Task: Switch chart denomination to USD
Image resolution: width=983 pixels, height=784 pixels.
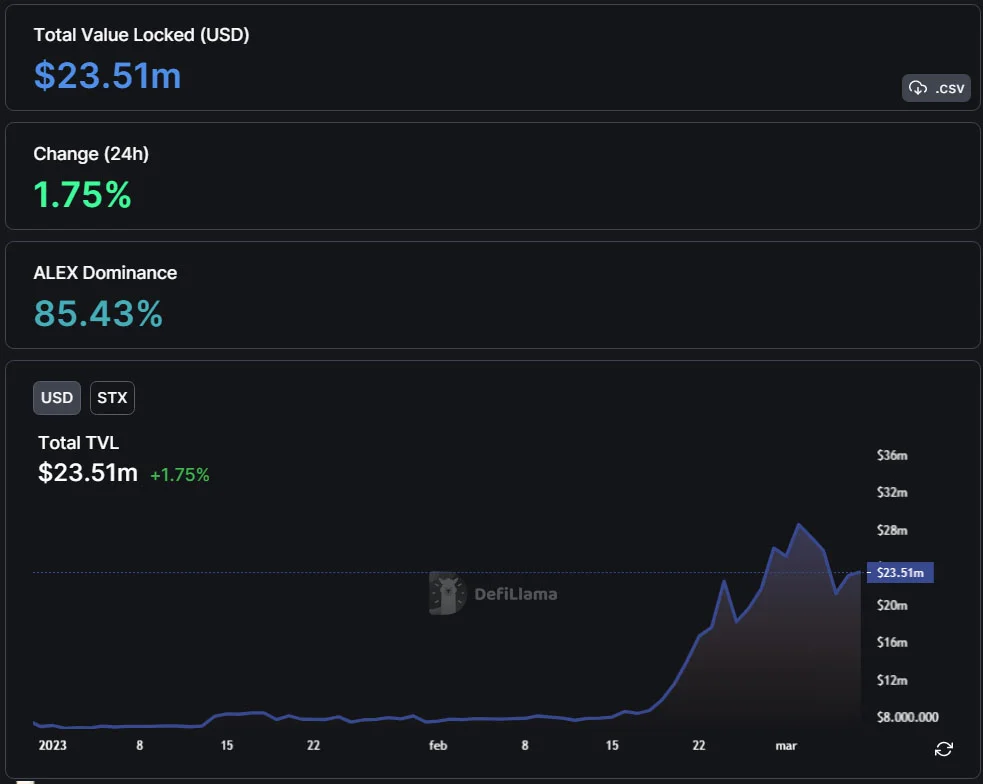Action: click(x=57, y=398)
